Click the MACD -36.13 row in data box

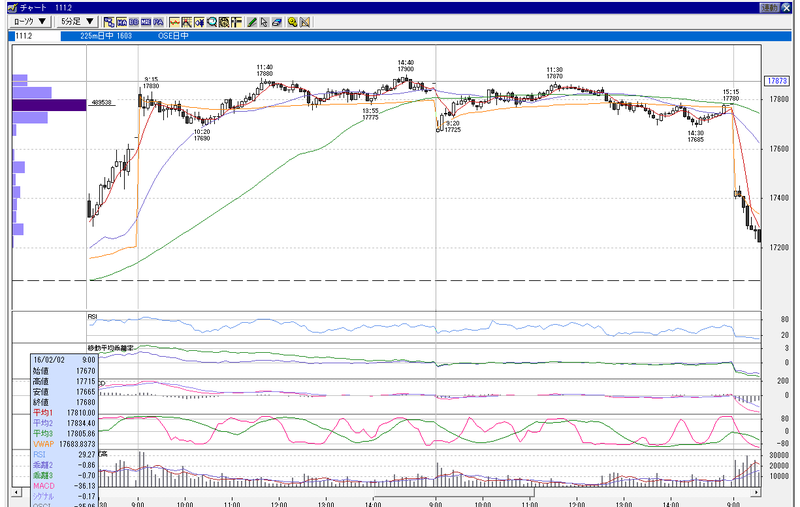coord(64,486)
